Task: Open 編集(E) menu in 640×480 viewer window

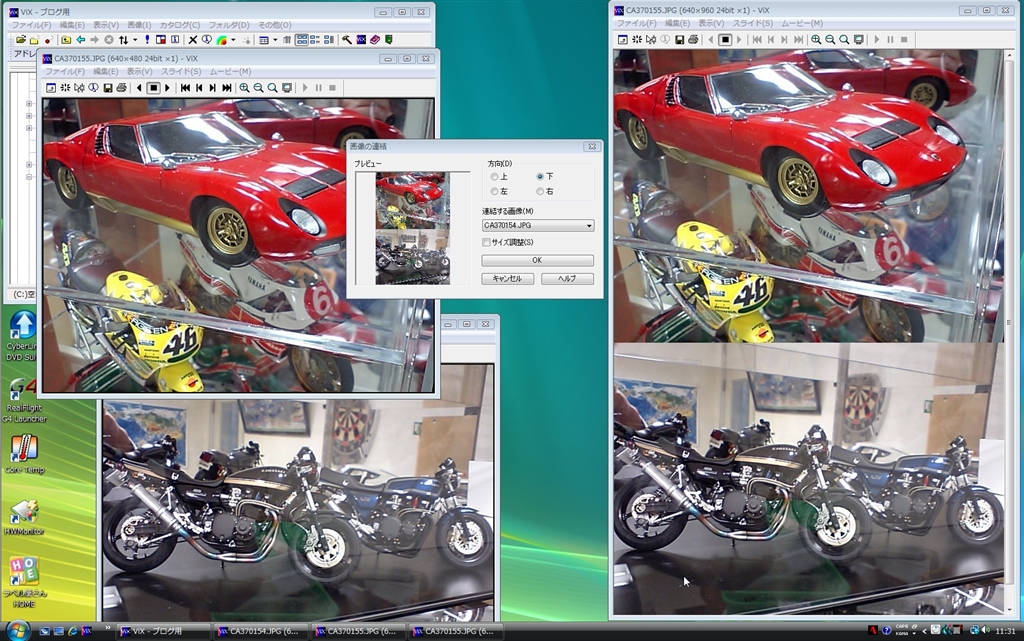Action: 105,71
